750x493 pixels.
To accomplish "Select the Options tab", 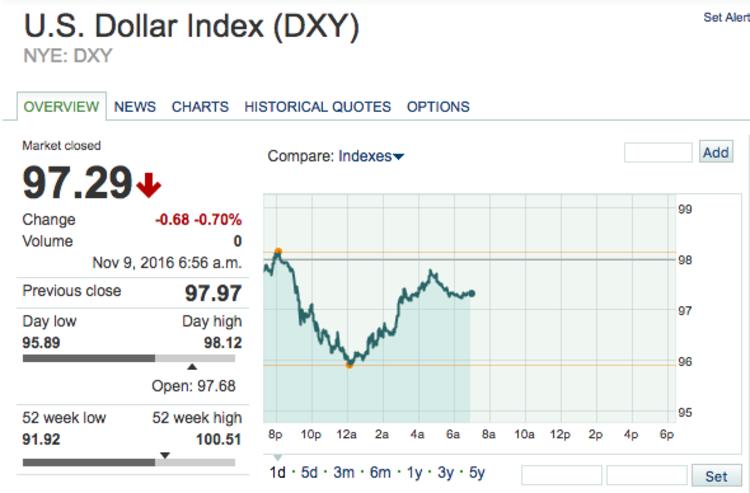I will coord(438,107).
